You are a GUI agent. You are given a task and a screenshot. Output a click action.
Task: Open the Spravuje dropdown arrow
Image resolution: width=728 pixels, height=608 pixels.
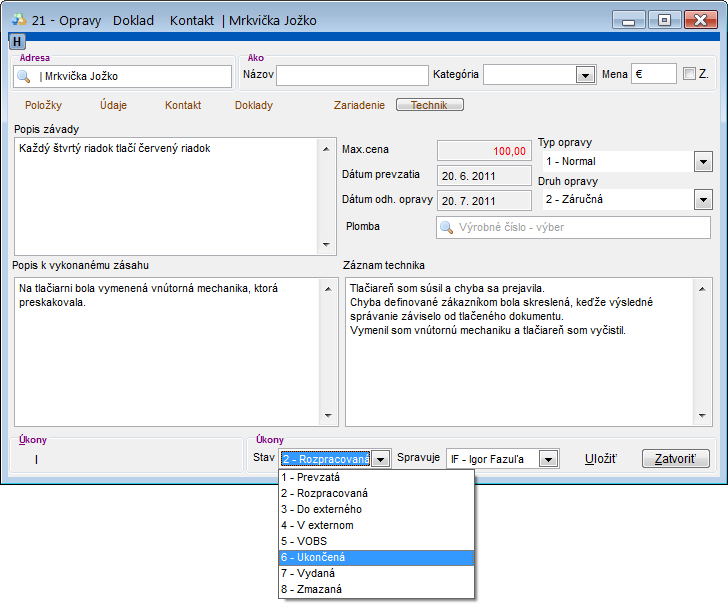(548, 459)
